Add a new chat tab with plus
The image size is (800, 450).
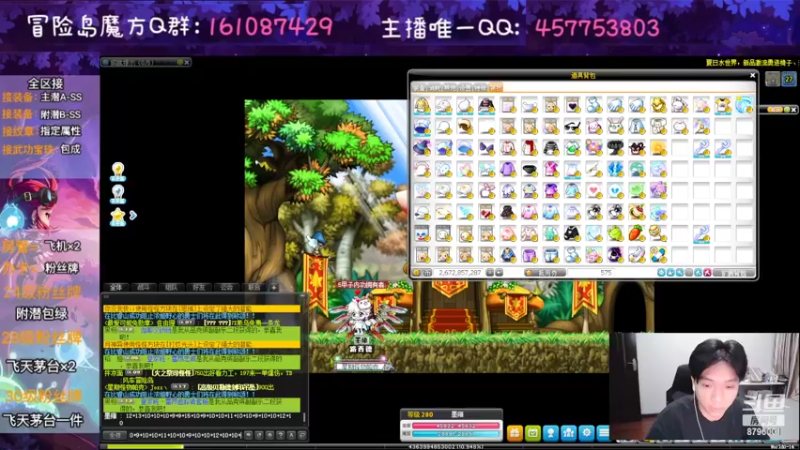click(x=274, y=287)
